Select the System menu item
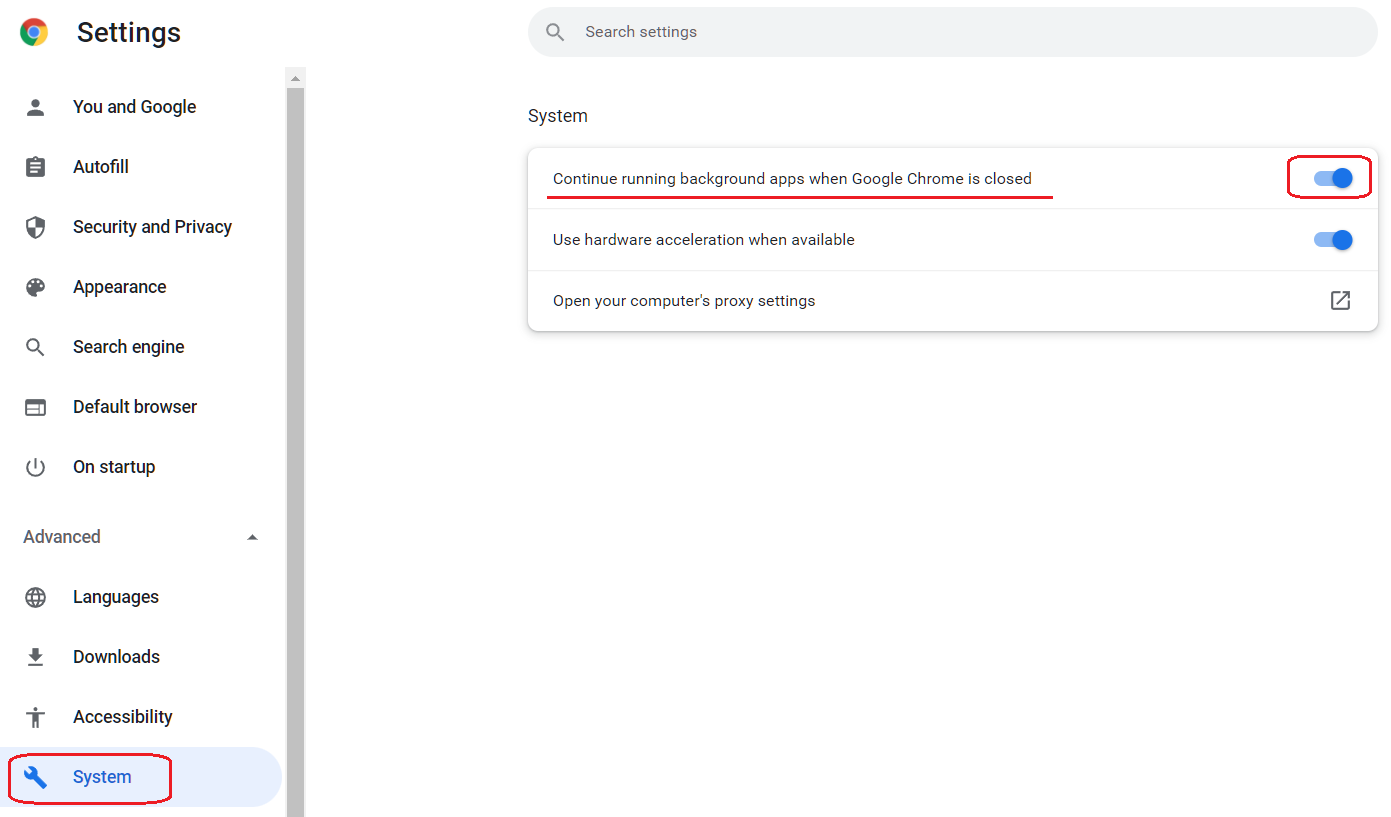This screenshot has width=1391, height=817. point(141,777)
